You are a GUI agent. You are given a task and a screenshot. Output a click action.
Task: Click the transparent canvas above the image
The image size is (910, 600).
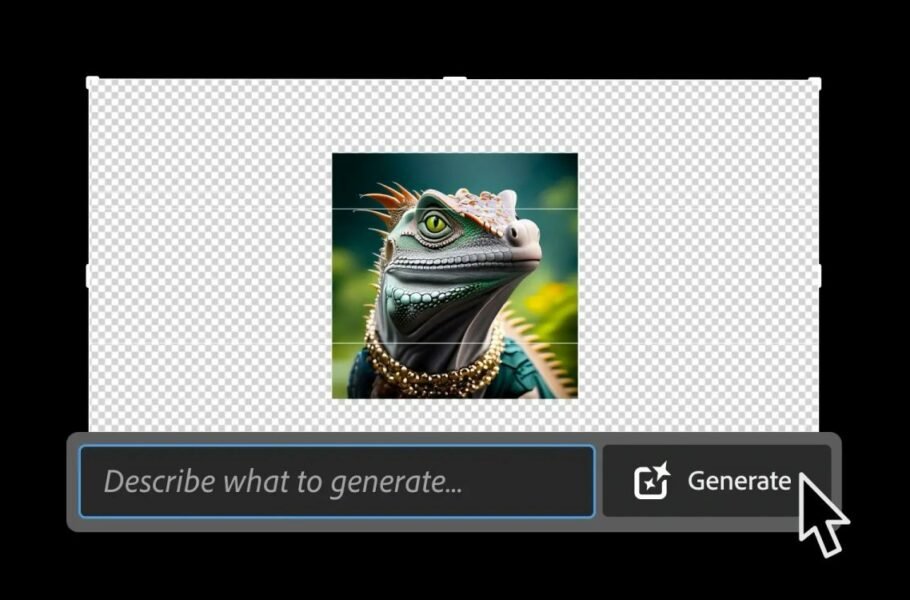coord(454,115)
